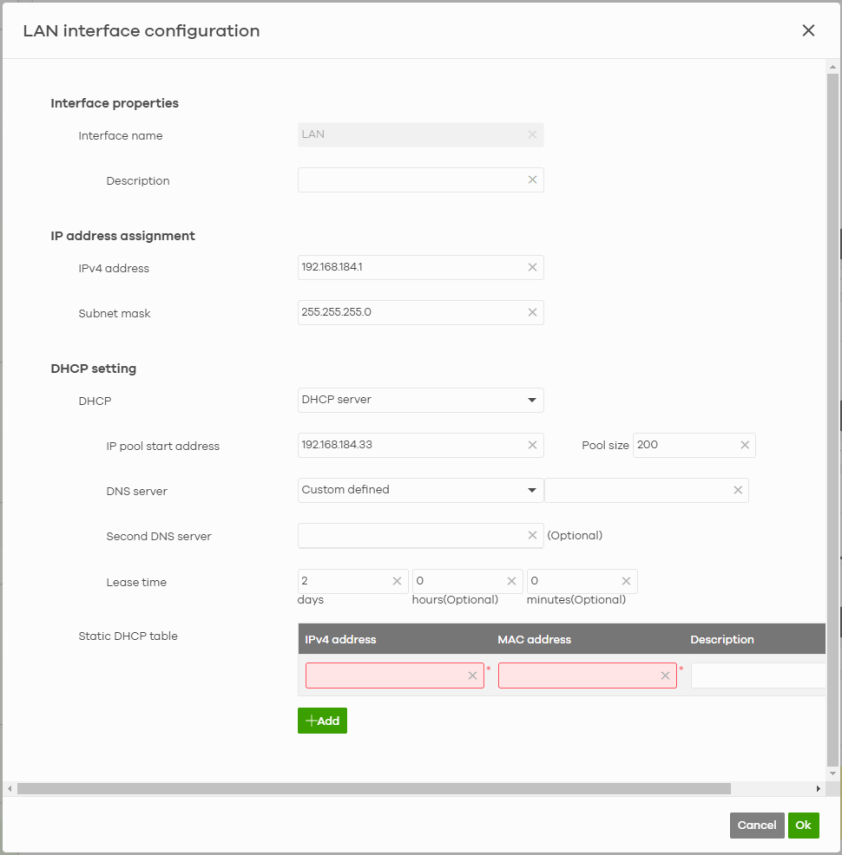This screenshot has height=855, width=842.
Task: Cancel the LAN interface configuration
Action: [756, 825]
